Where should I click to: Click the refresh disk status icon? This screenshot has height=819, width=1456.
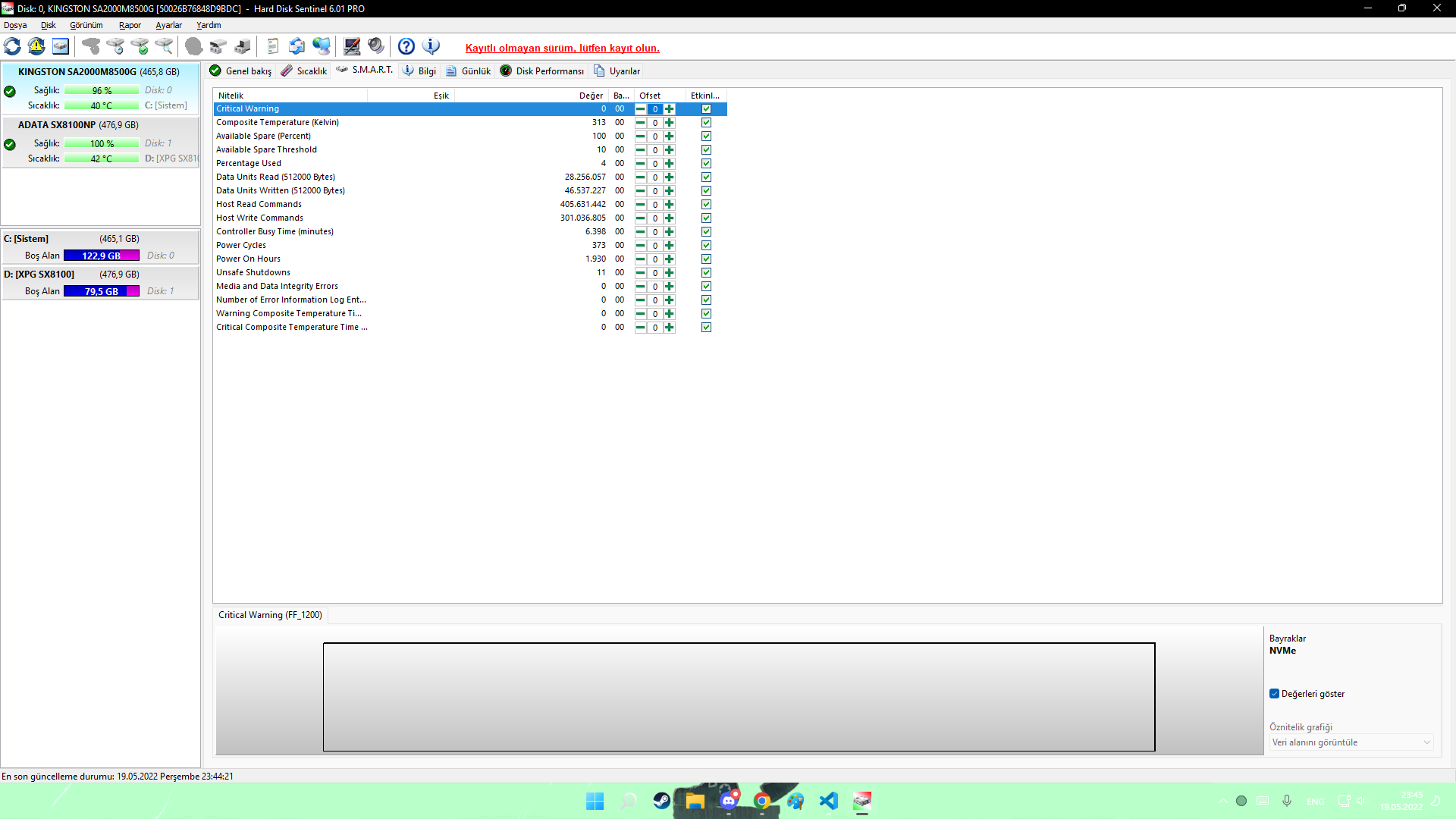click(13, 47)
